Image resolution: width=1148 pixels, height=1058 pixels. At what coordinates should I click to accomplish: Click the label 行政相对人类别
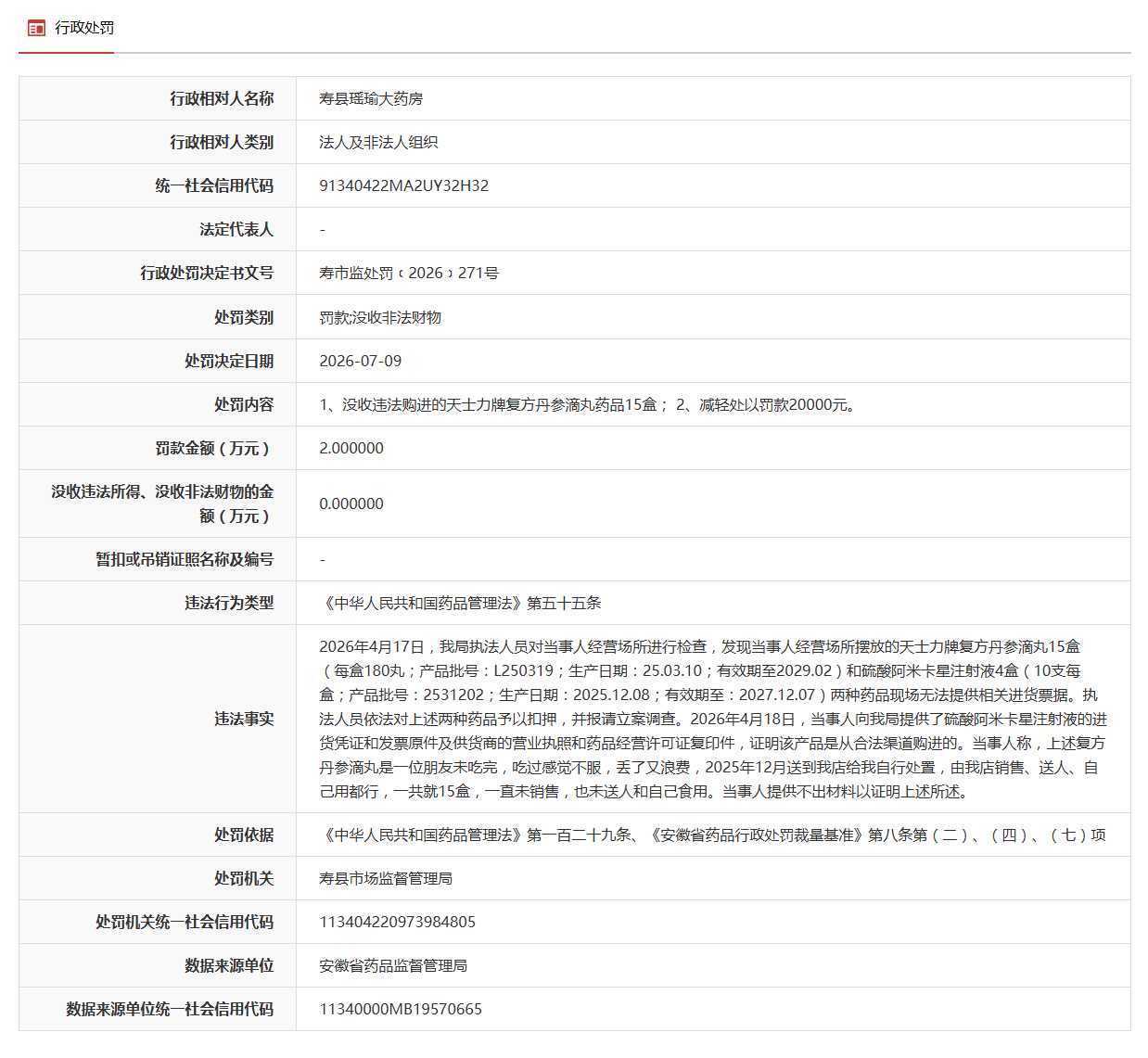[222, 142]
